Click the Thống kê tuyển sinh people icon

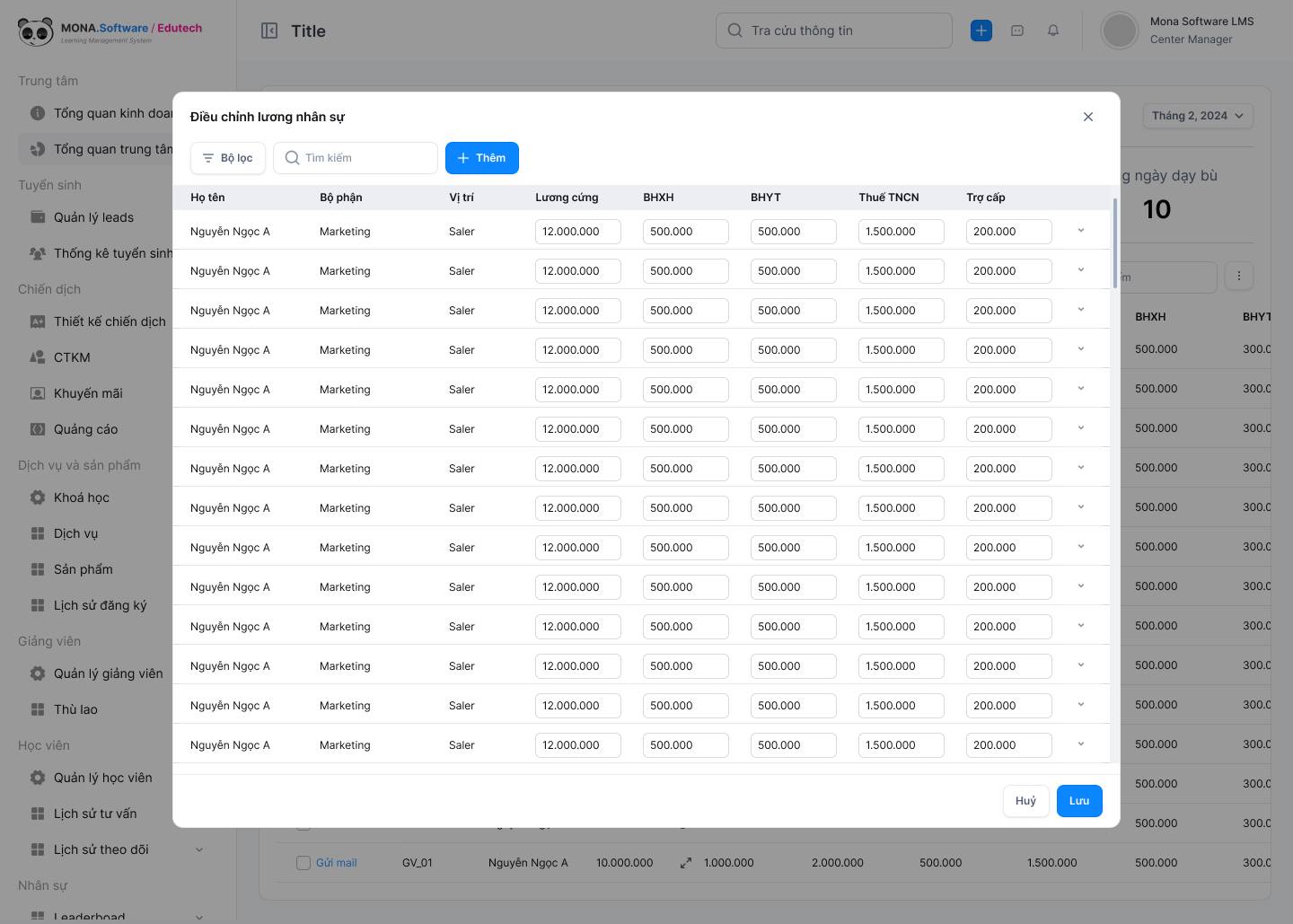click(x=38, y=253)
